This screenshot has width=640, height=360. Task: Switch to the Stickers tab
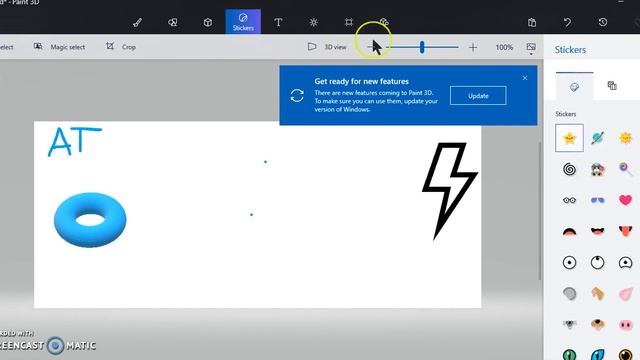[243, 22]
